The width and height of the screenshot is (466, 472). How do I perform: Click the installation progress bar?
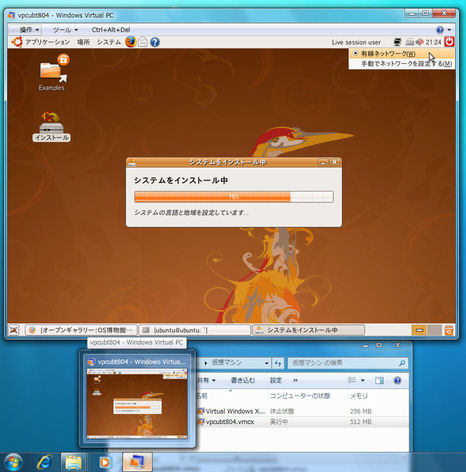coord(234,197)
